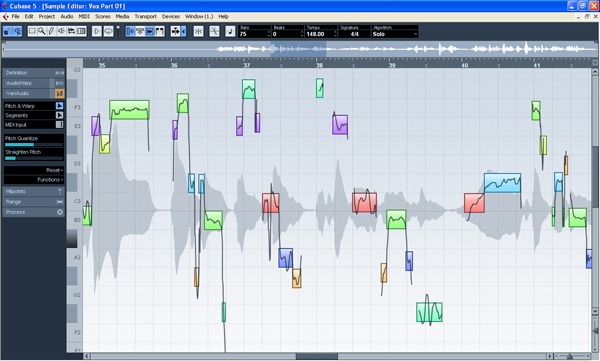The height and width of the screenshot is (361, 600).
Task: Toggle MIDI Input mode
Action: click(x=59, y=125)
